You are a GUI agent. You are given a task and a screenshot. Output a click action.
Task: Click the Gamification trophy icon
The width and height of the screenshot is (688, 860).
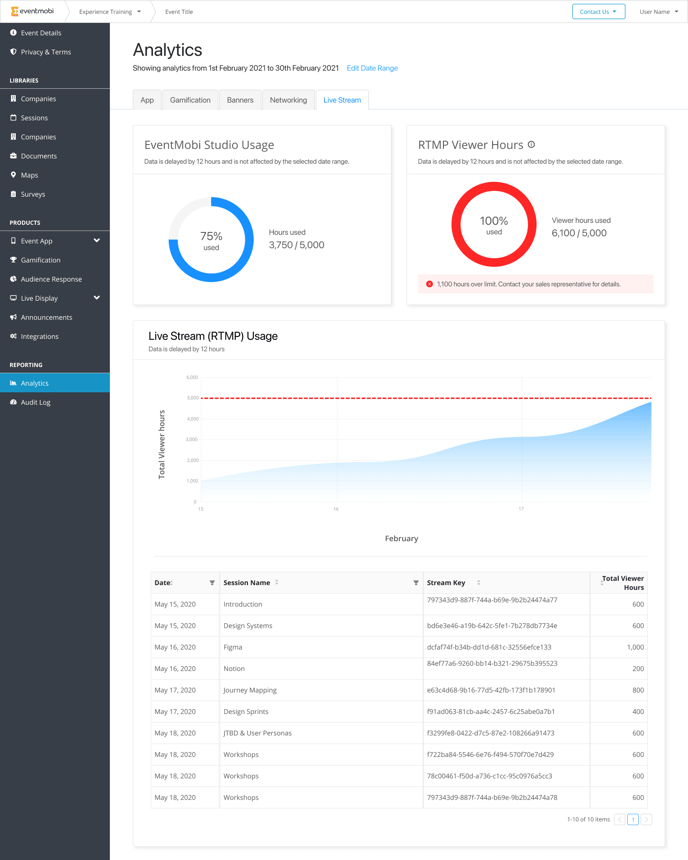[13, 260]
